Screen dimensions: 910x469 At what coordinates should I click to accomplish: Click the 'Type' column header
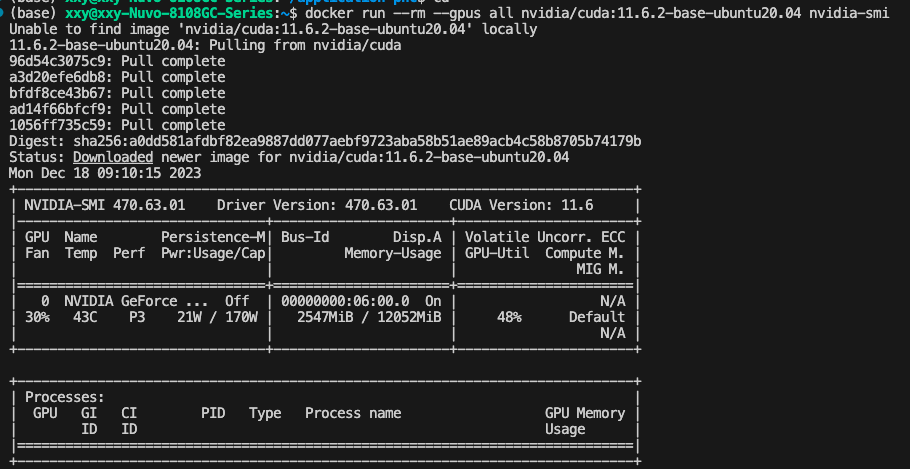tap(265, 413)
